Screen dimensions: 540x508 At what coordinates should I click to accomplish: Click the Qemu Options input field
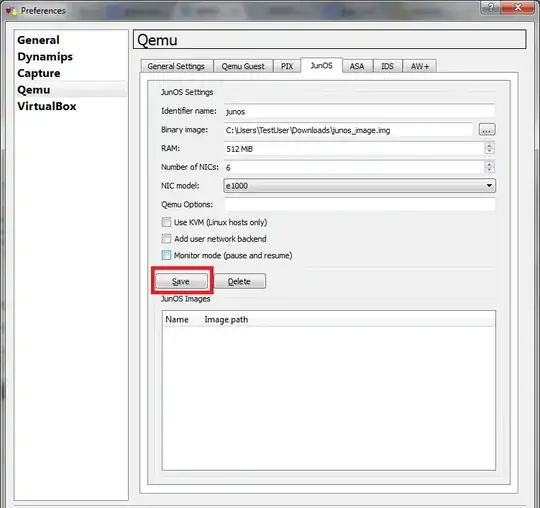click(x=360, y=204)
